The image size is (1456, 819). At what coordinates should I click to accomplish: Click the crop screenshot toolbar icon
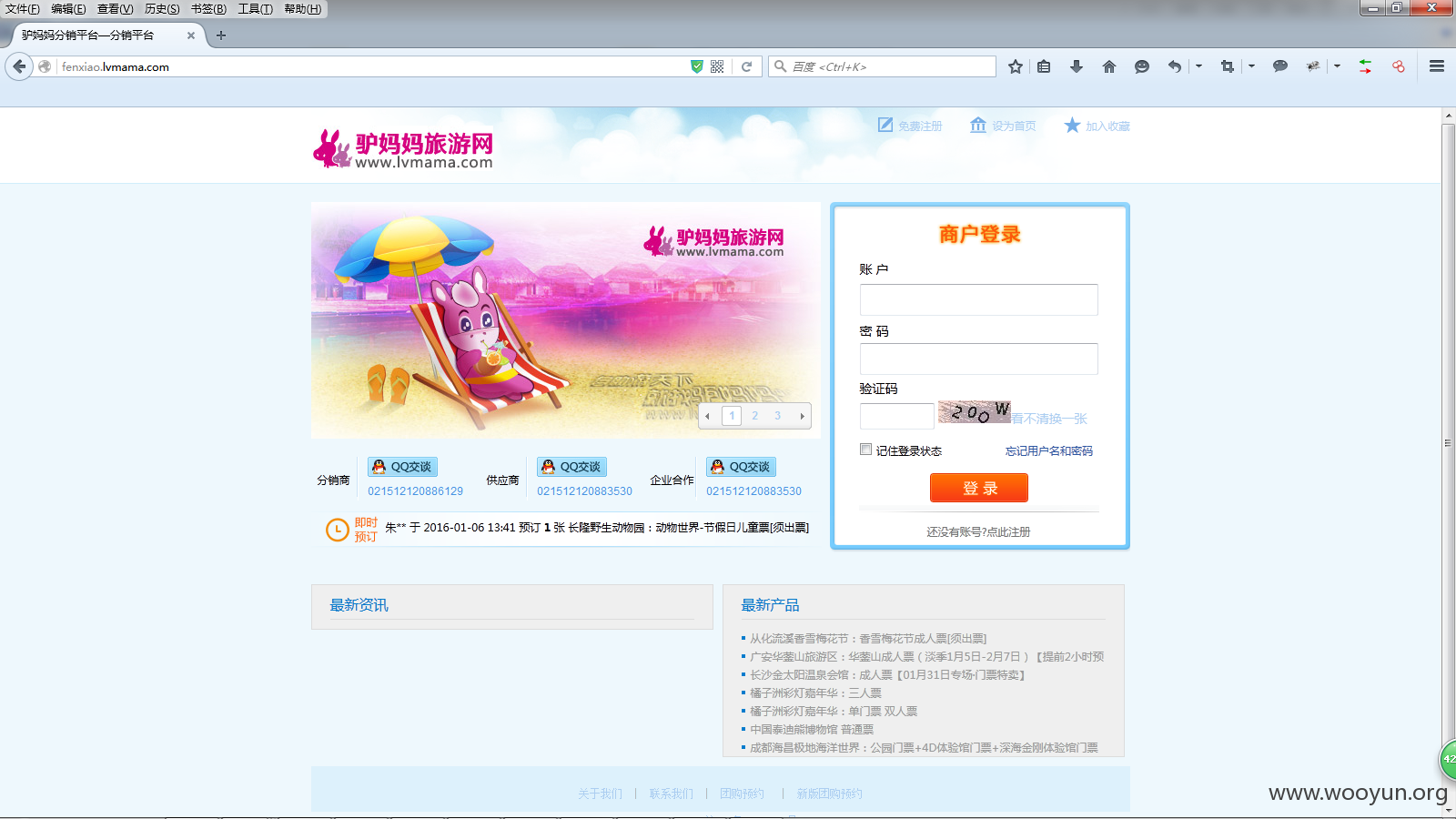(1228, 66)
